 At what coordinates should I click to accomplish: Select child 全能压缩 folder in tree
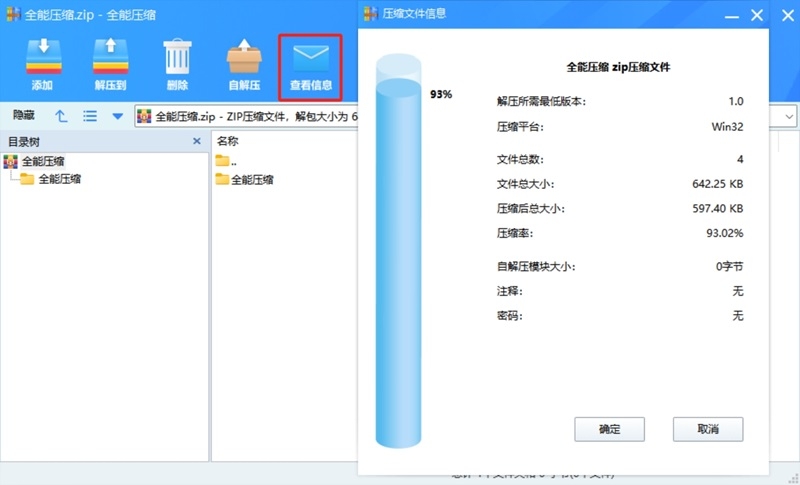[60, 179]
